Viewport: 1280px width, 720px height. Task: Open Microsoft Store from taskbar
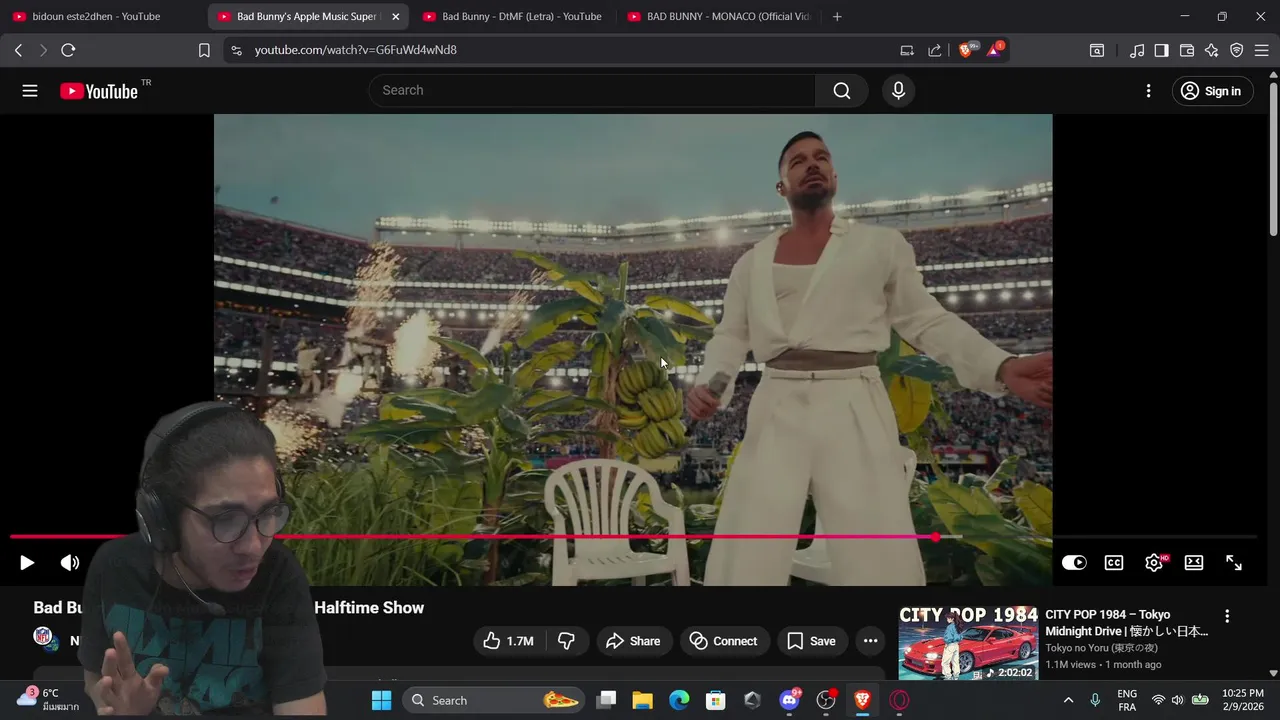pos(716,700)
